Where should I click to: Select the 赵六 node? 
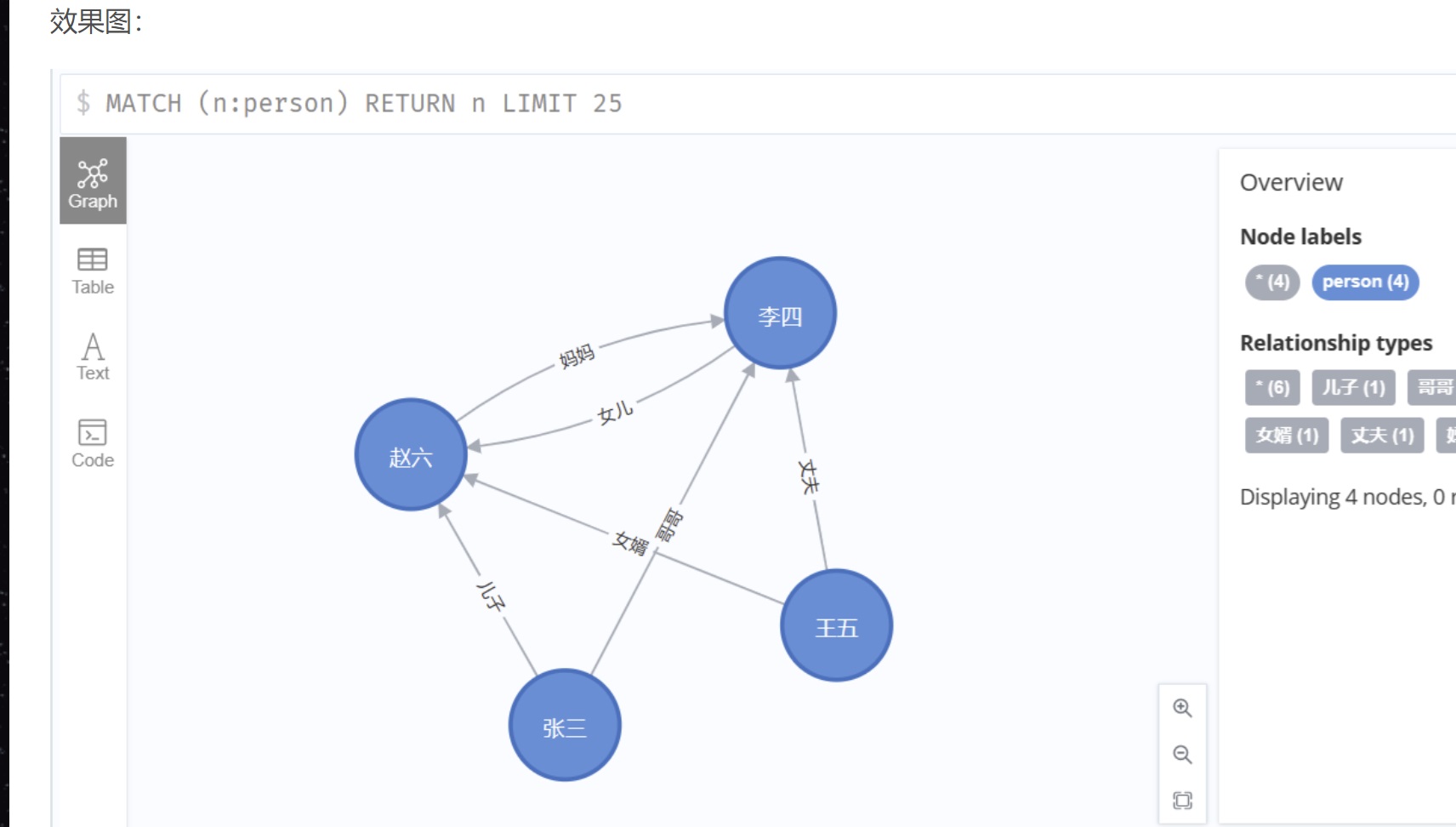tap(411, 454)
